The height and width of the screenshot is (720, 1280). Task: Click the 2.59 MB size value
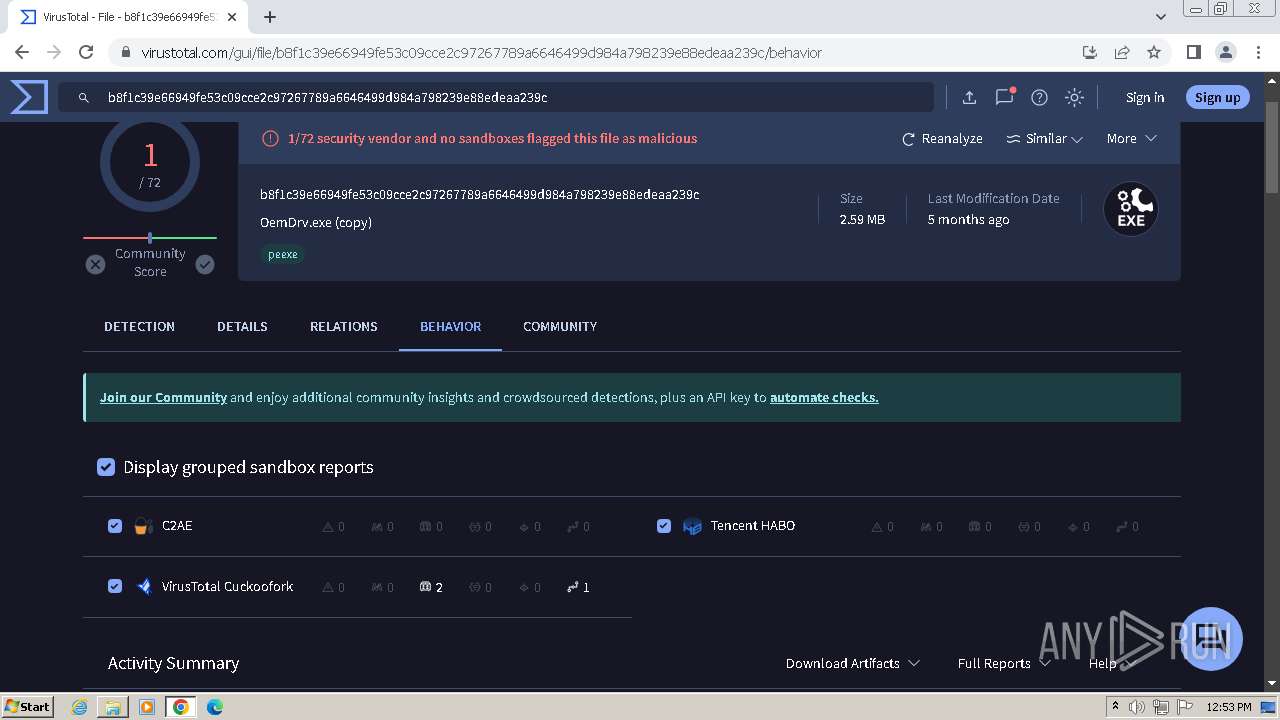point(862,219)
